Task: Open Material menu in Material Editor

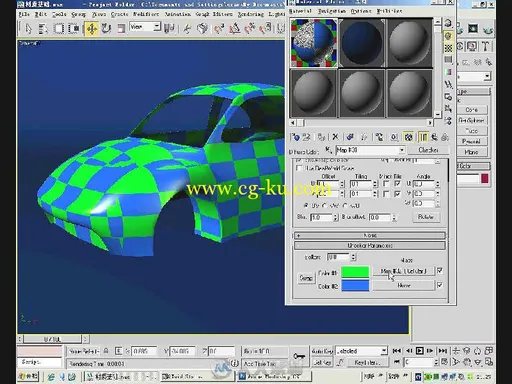Action: point(300,11)
